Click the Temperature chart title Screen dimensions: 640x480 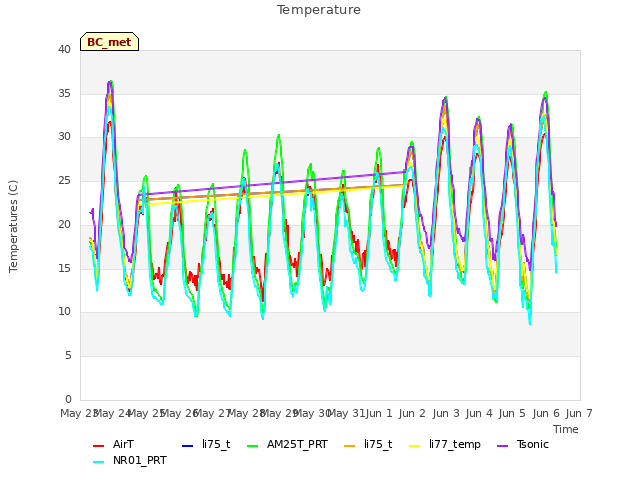click(x=319, y=10)
